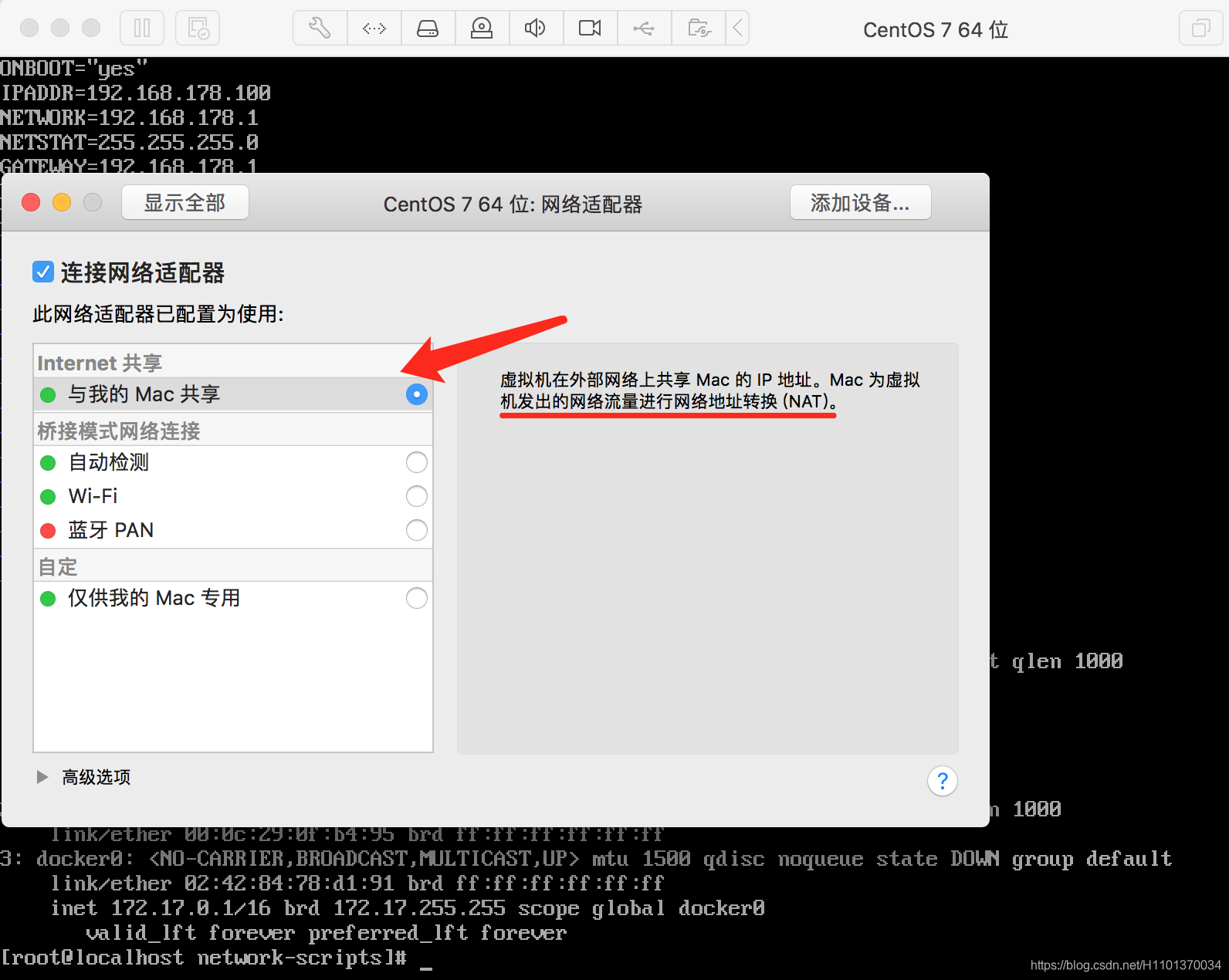
Task: Click the green dot beside 与我的 Mac 共享
Action: (x=48, y=395)
